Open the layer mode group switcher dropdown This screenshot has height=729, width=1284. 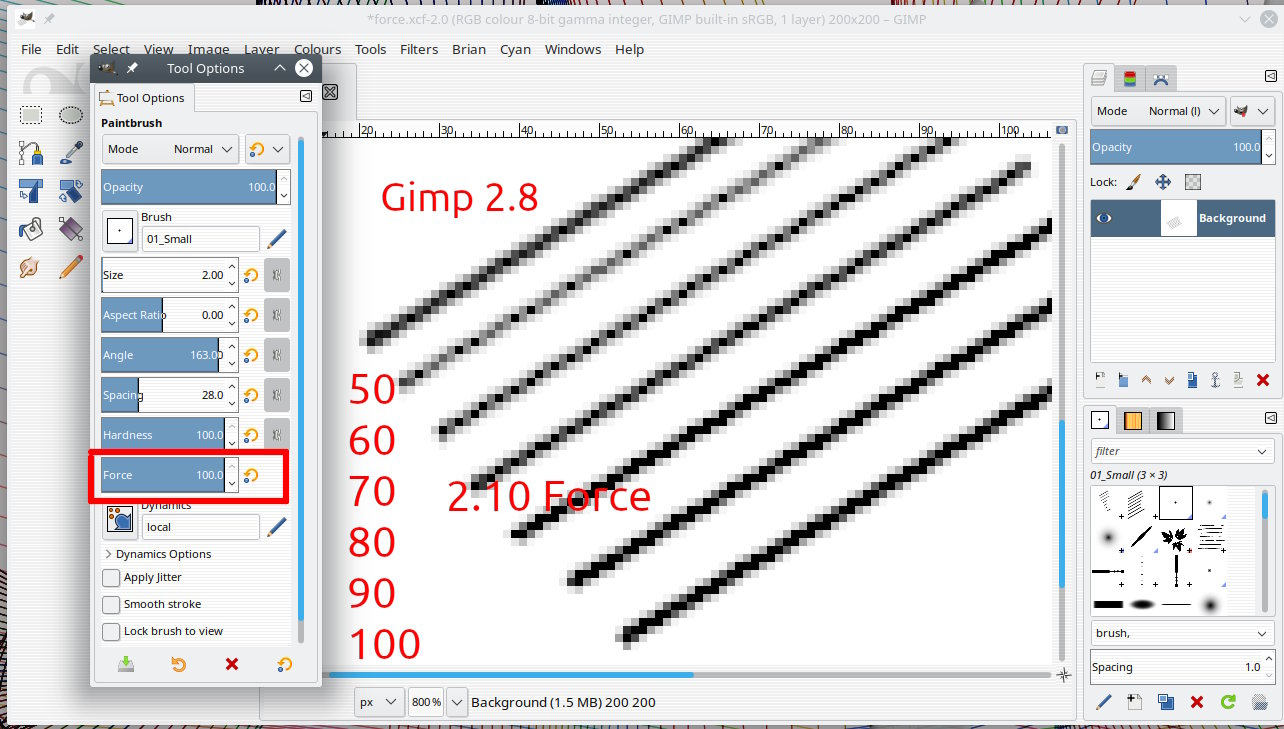click(1252, 111)
